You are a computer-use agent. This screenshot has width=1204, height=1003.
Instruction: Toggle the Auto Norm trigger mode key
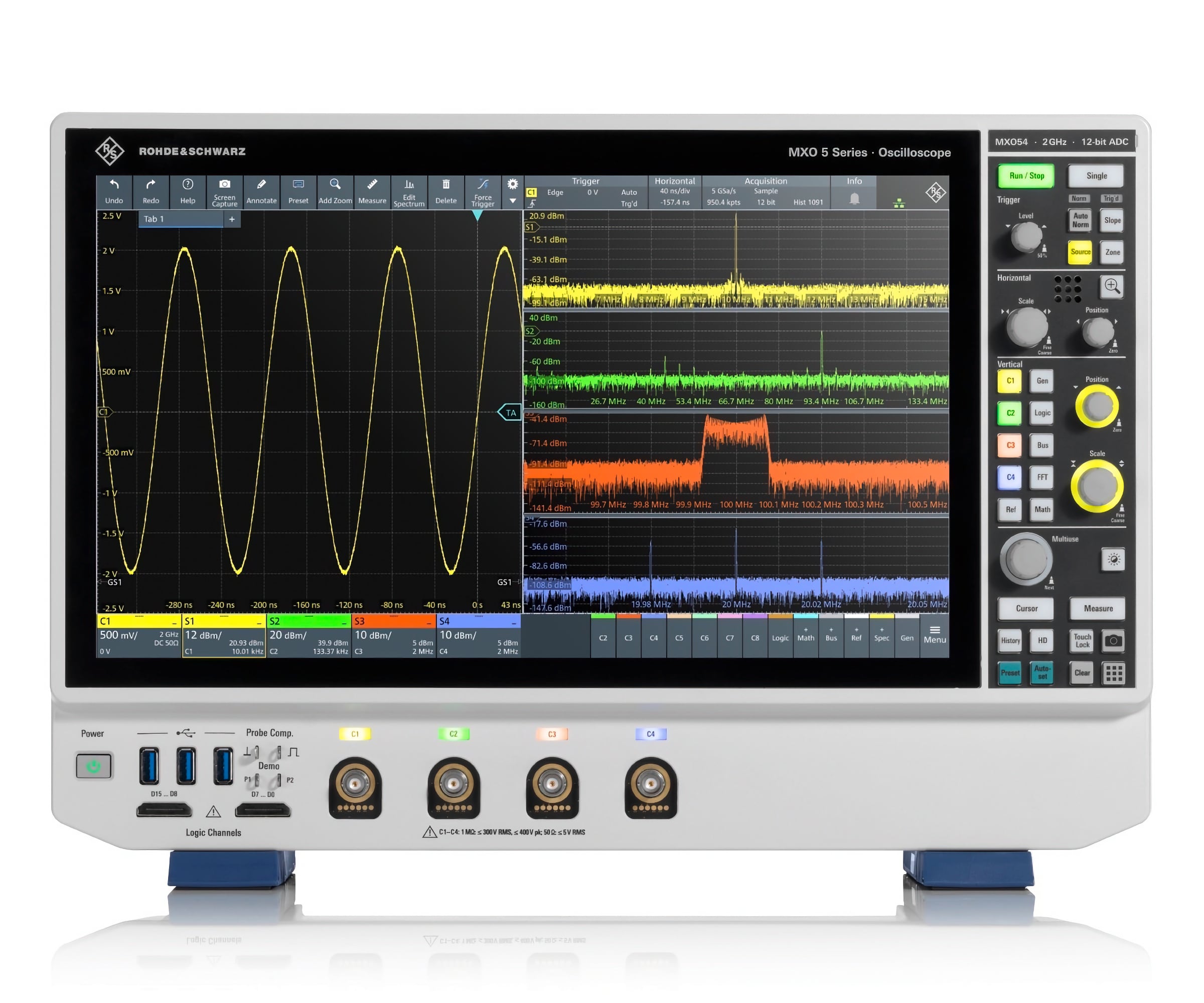pyautogui.click(x=1080, y=220)
